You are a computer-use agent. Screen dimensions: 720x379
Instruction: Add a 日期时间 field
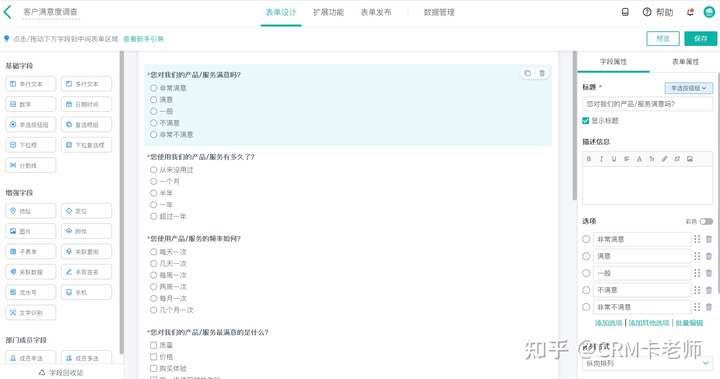tap(86, 104)
